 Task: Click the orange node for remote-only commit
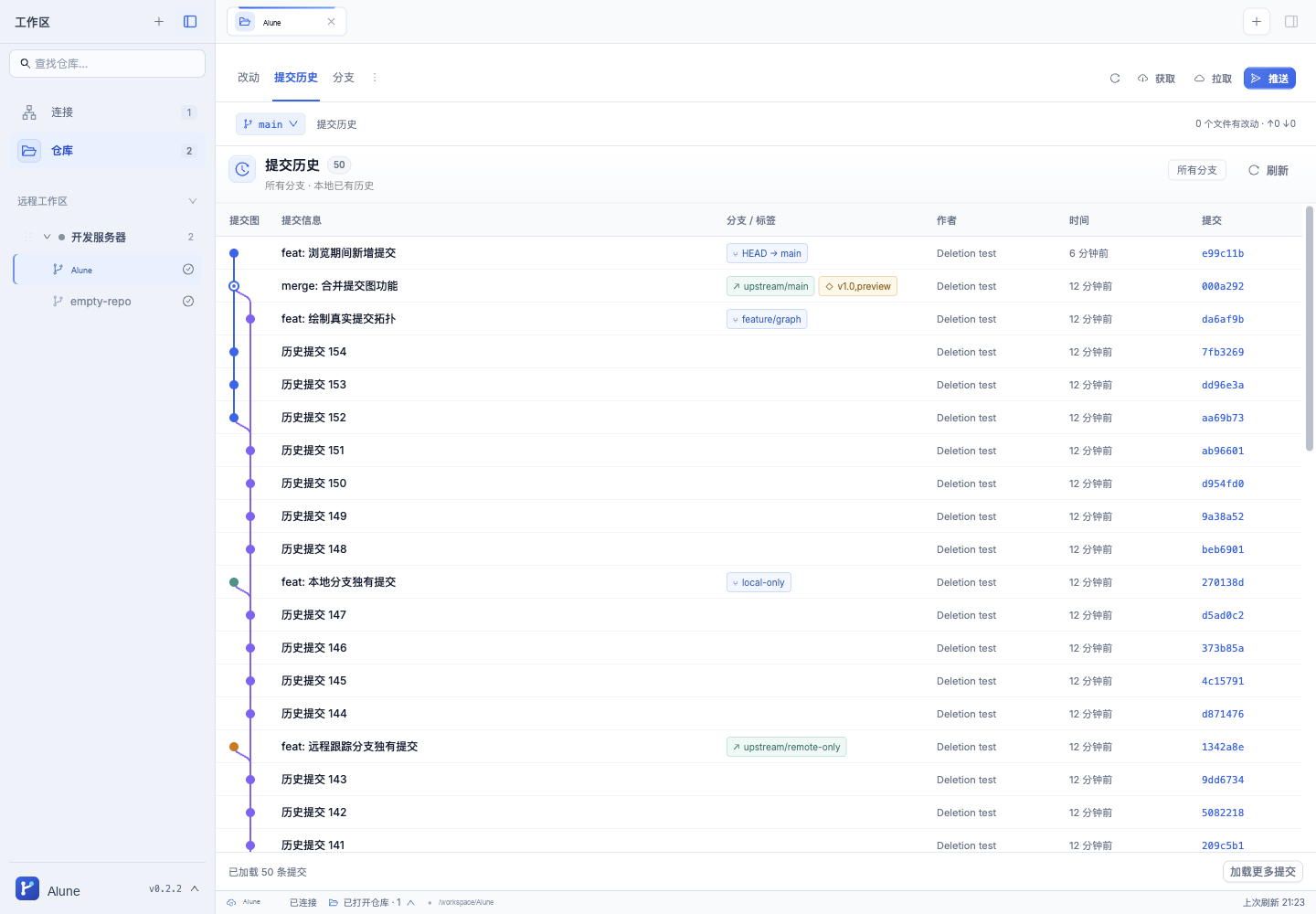tap(234, 747)
